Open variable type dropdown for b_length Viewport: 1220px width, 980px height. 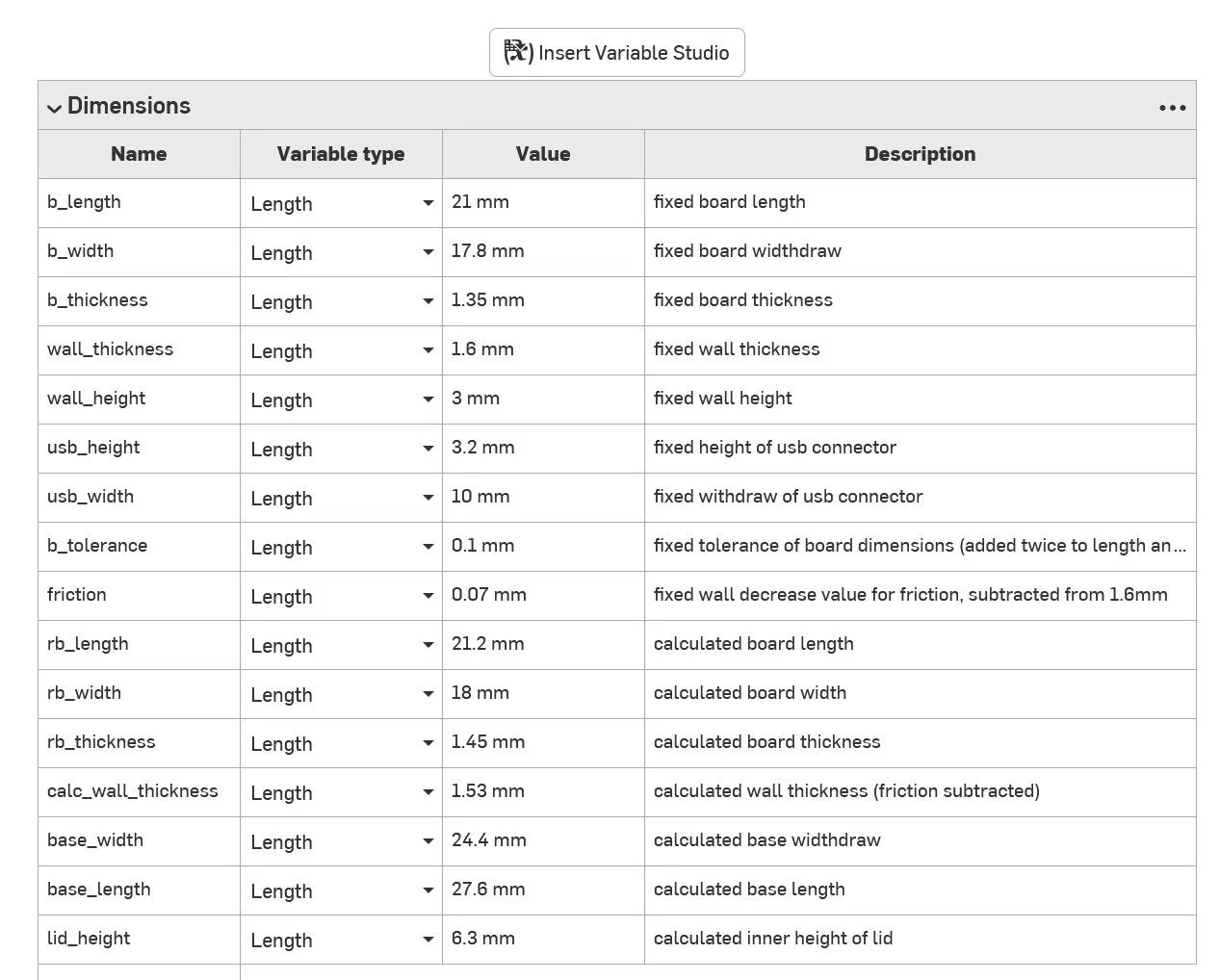tap(341, 204)
